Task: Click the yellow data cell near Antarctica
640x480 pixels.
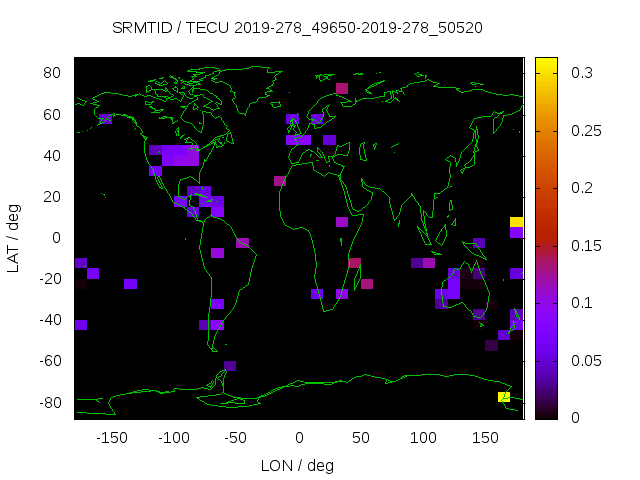Action: (x=504, y=397)
